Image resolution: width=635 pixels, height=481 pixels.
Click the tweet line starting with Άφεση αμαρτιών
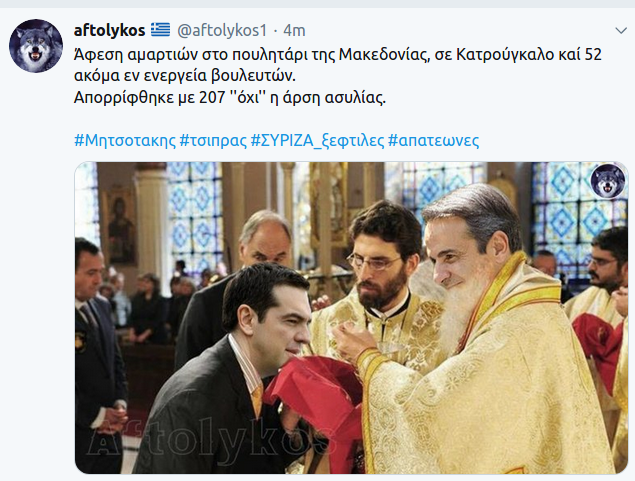click(338, 54)
